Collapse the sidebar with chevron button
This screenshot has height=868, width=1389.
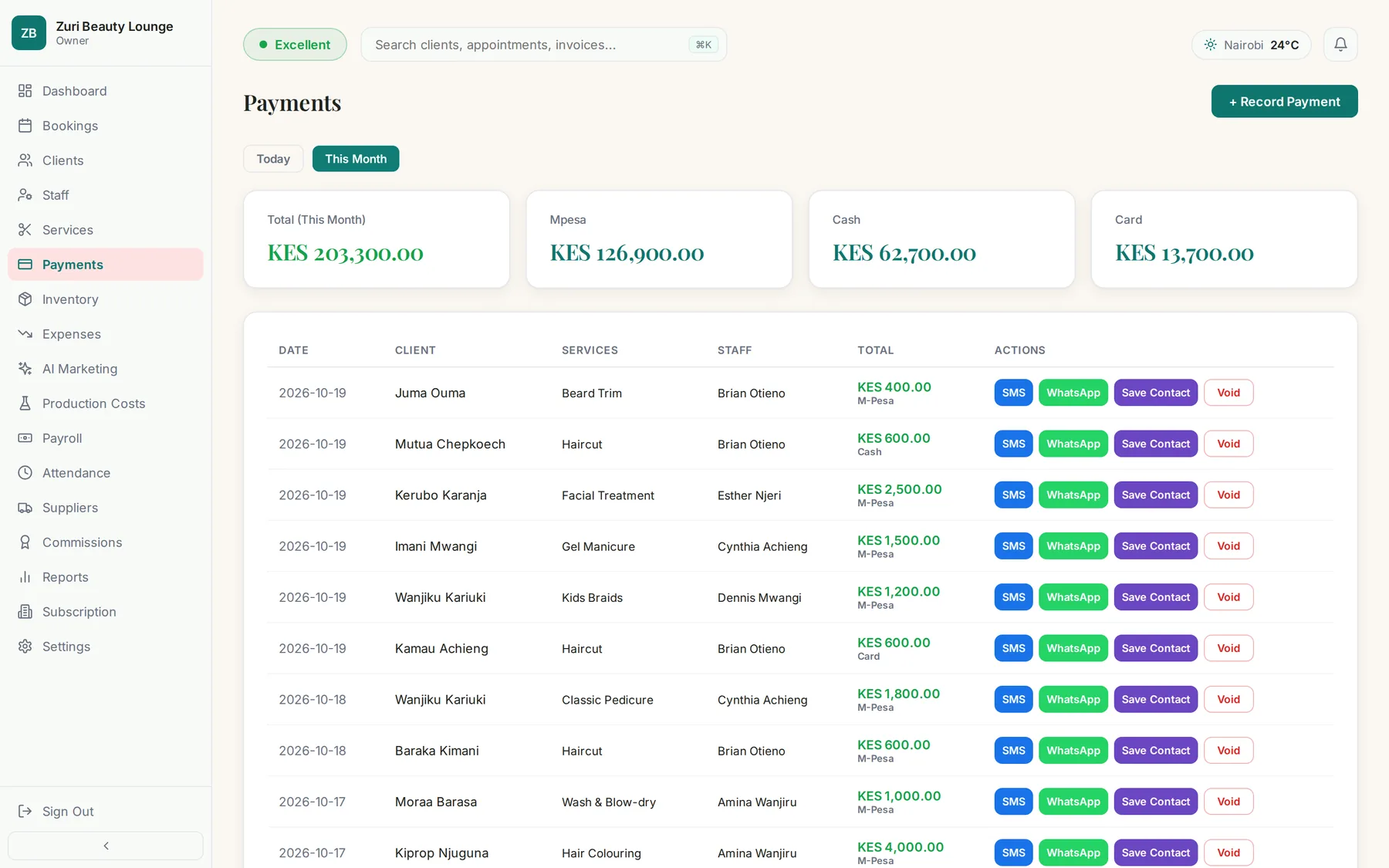[x=106, y=846]
